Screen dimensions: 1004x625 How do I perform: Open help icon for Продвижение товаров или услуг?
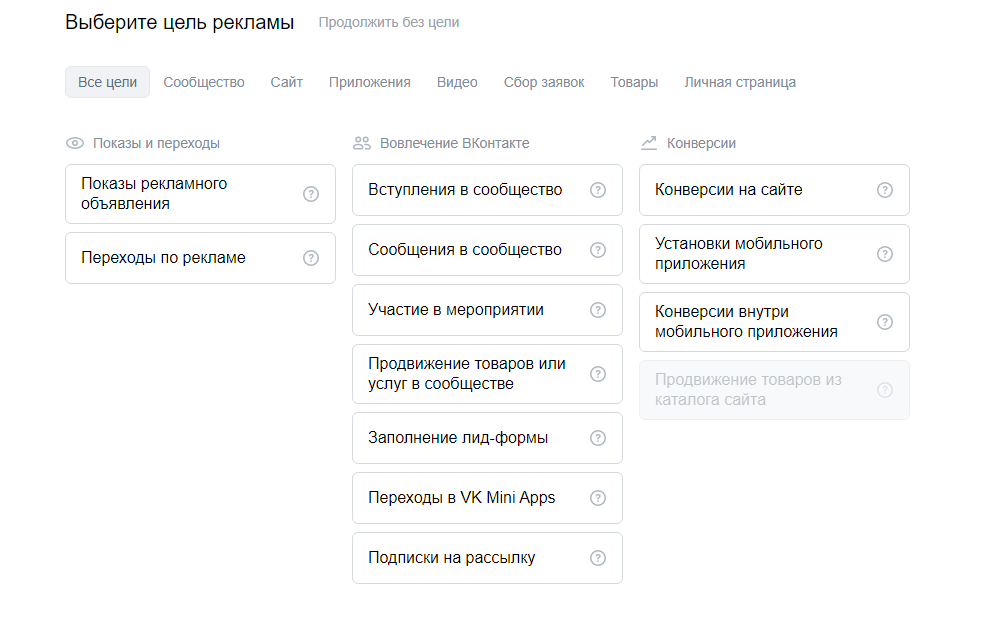tap(597, 375)
